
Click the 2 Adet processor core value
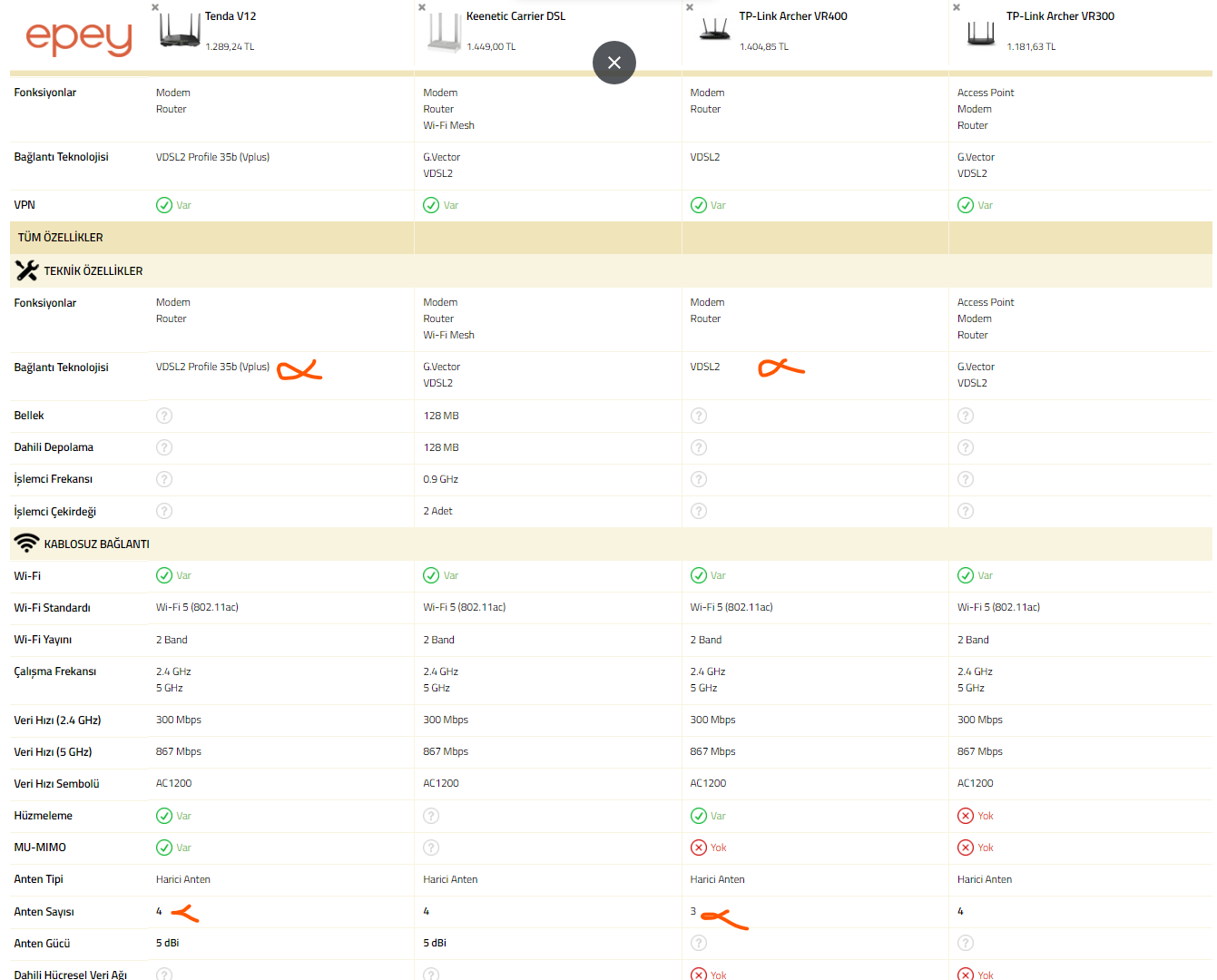[437, 511]
